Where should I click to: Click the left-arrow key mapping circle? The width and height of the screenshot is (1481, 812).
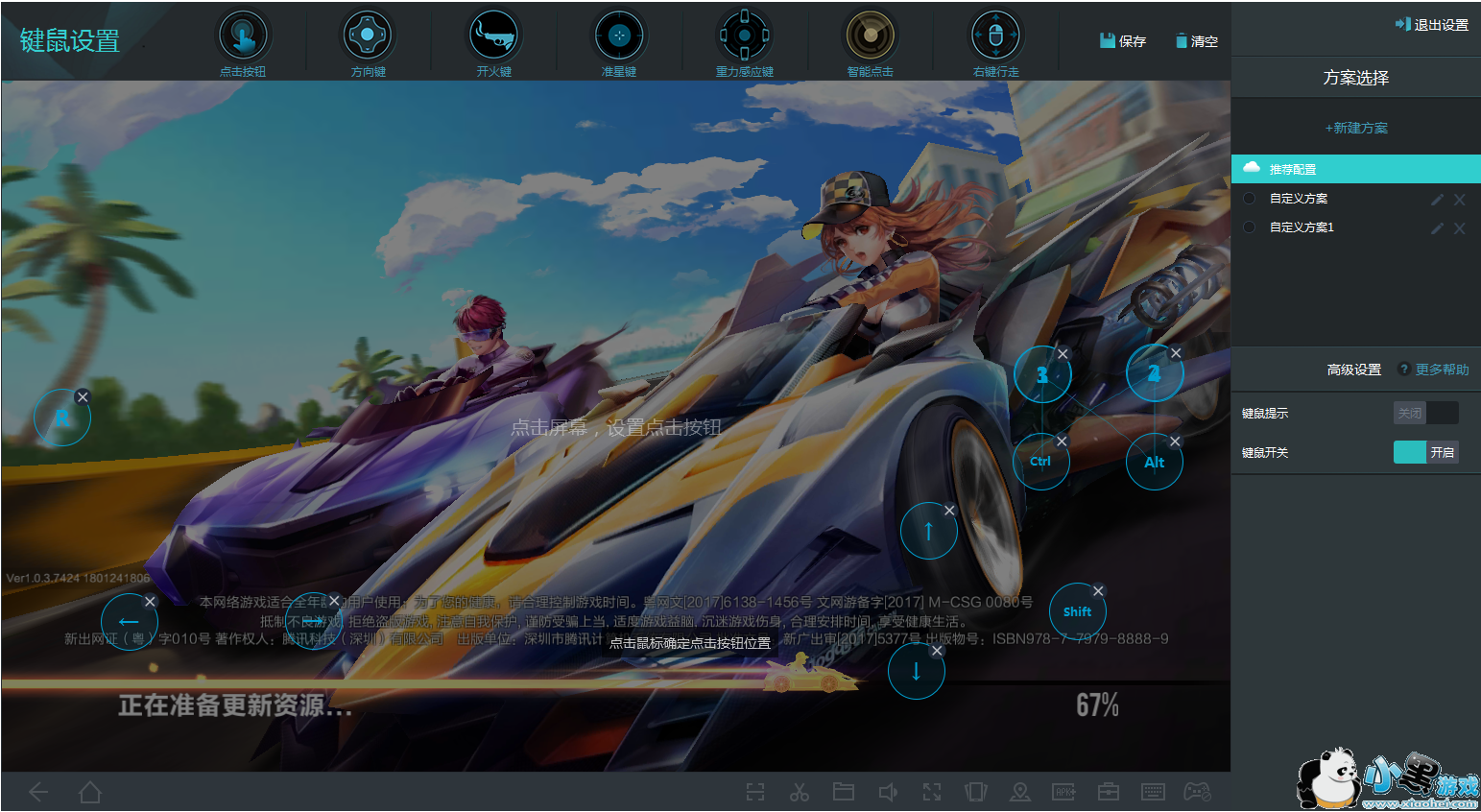pos(129,622)
